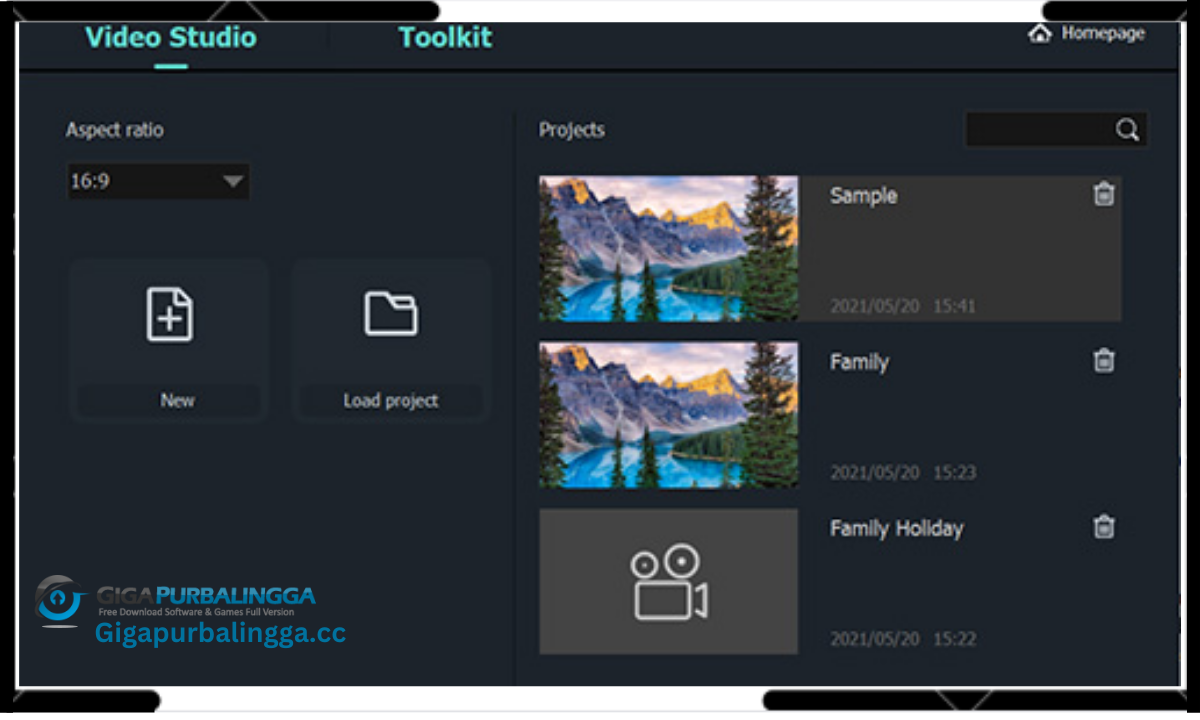Click the 2021/05/20 15:23 timestamp
Image resolution: width=1200 pixels, height=720 pixels.
[x=902, y=472]
